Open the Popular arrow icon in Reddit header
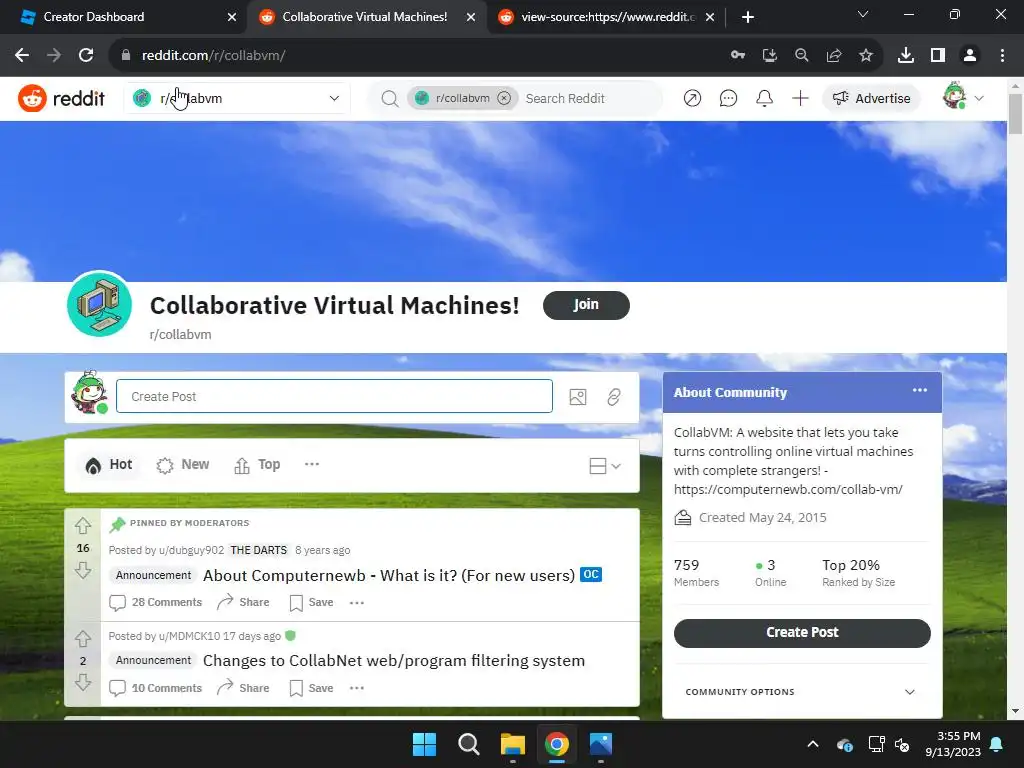This screenshot has width=1024, height=768. point(692,99)
